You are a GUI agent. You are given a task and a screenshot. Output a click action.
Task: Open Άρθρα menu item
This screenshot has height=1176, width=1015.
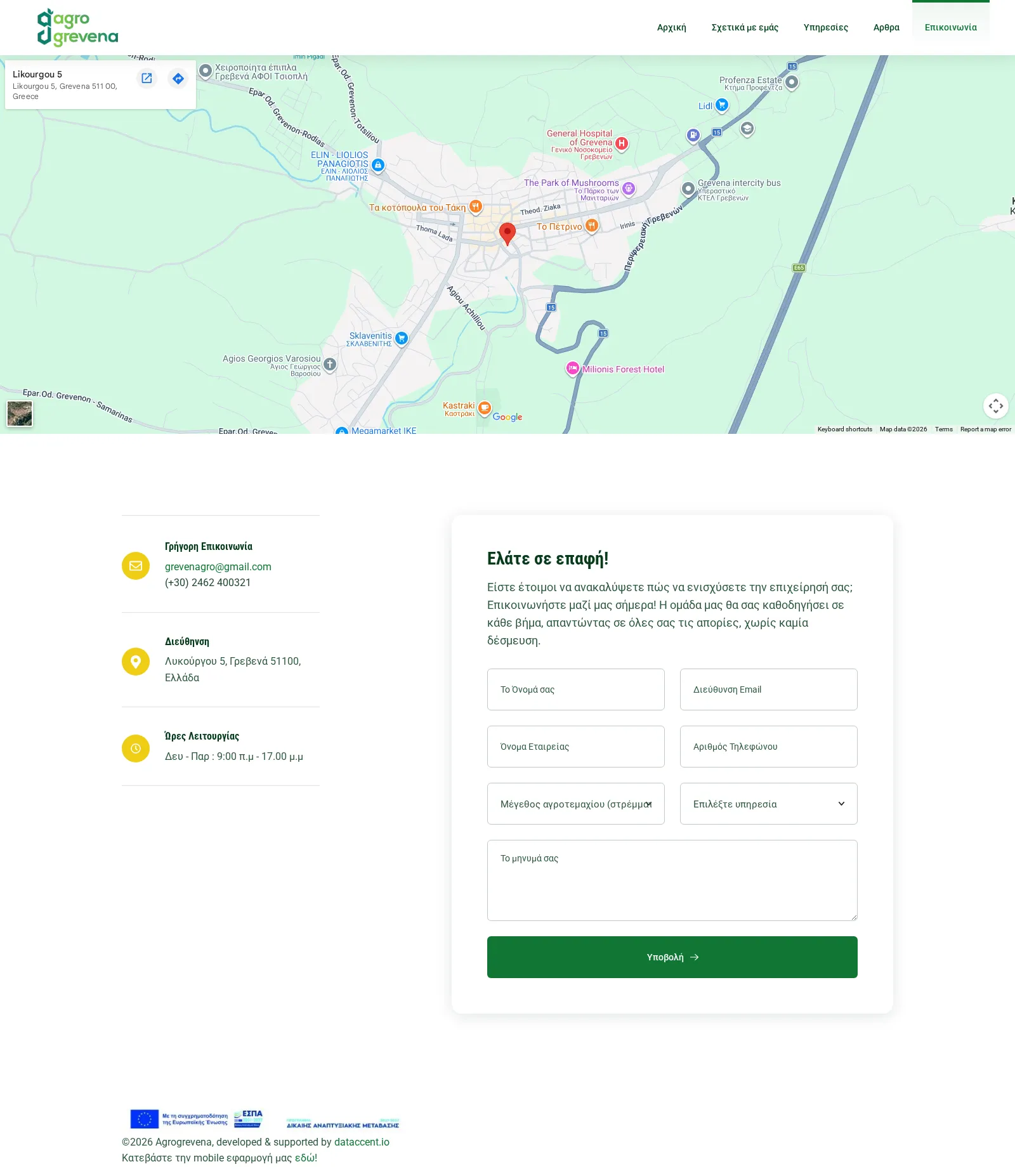click(x=886, y=27)
